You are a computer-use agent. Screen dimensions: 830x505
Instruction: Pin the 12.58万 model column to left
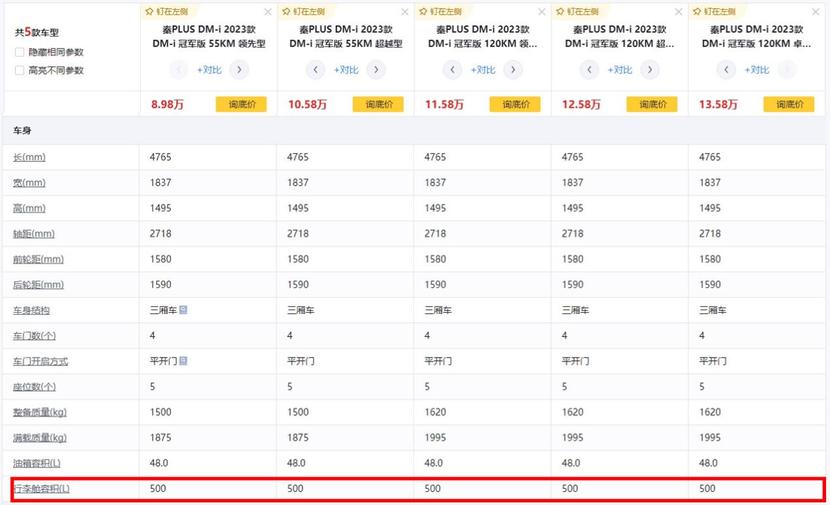click(x=578, y=11)
